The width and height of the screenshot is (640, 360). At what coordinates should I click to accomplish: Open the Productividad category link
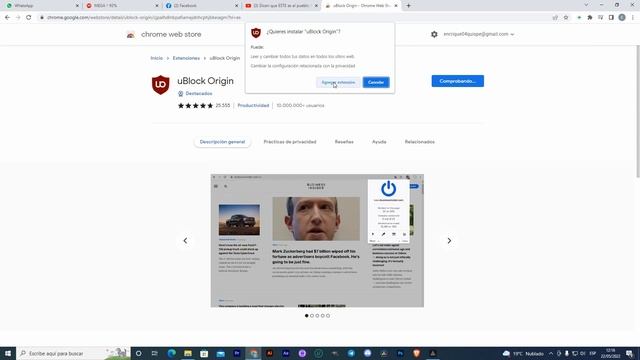(253, 105)
